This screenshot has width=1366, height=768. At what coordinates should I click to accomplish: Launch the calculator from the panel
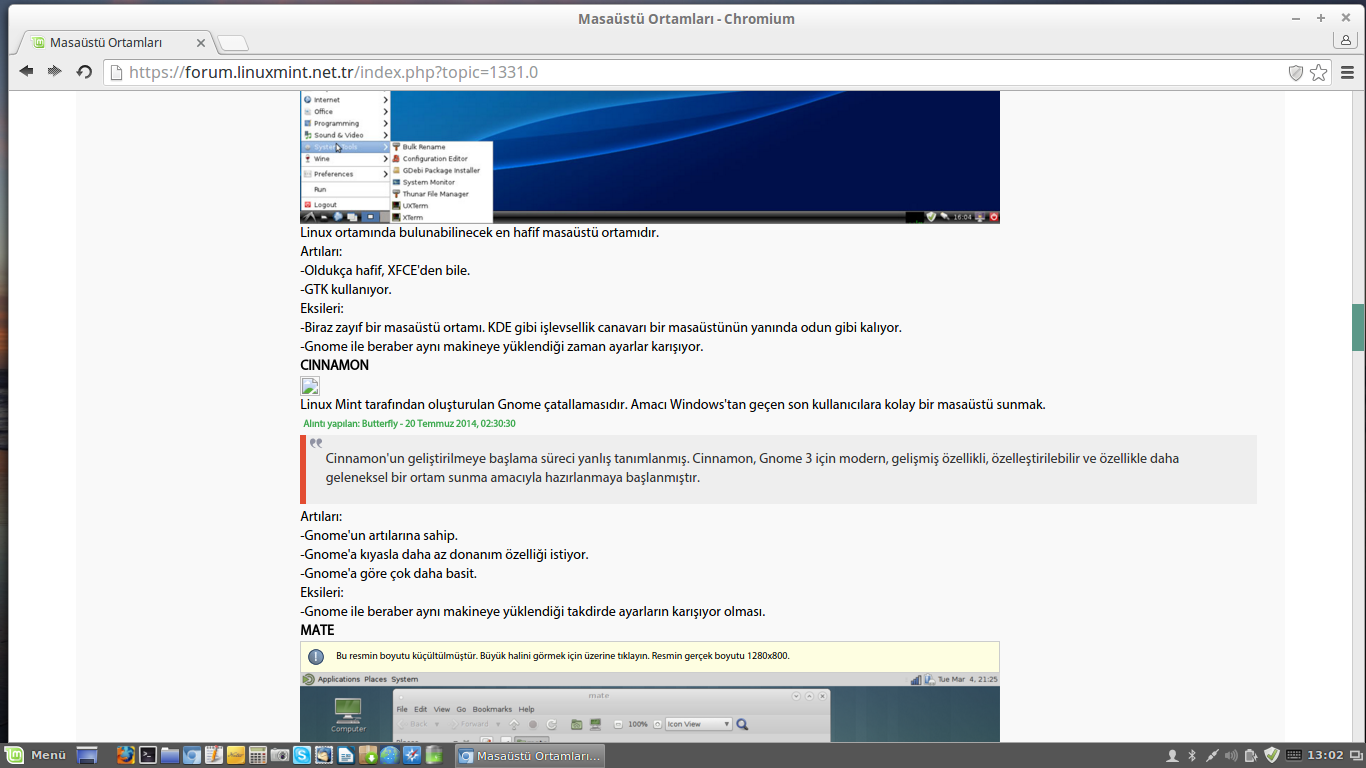pyautogui.click(x=258, y=755)
